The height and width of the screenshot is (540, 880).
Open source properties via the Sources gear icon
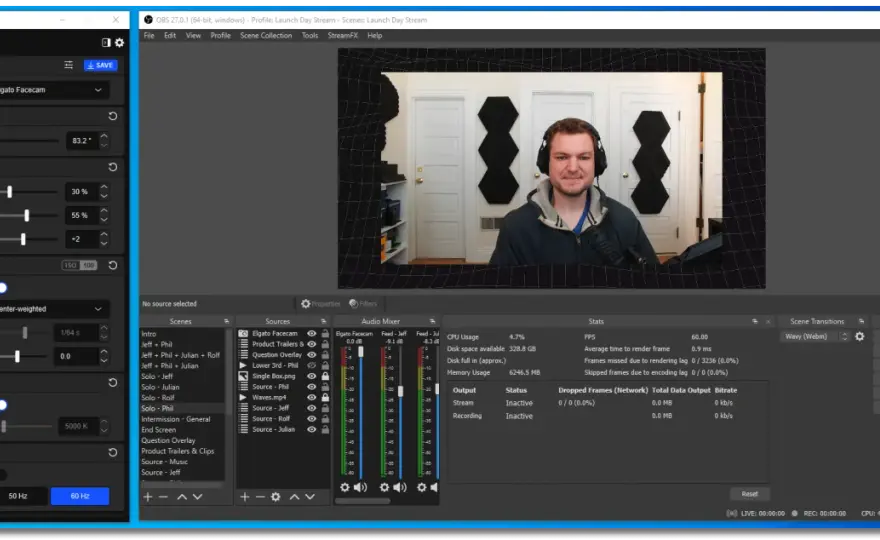coord(276,497)
